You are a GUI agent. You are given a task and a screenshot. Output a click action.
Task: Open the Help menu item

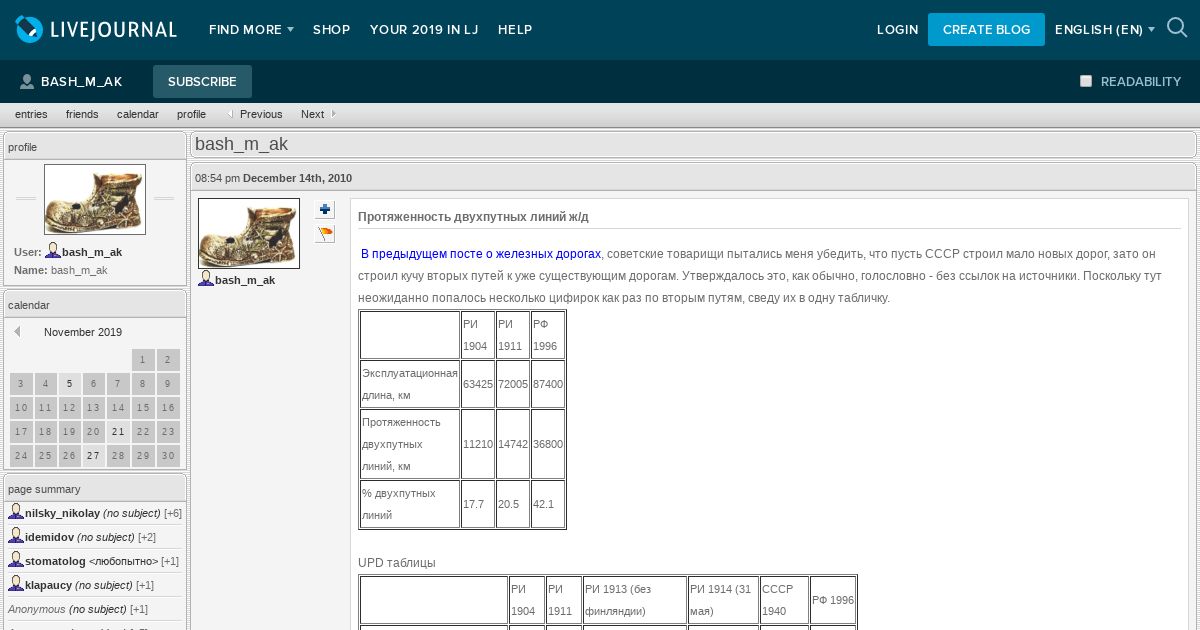(x=515, y=30)
